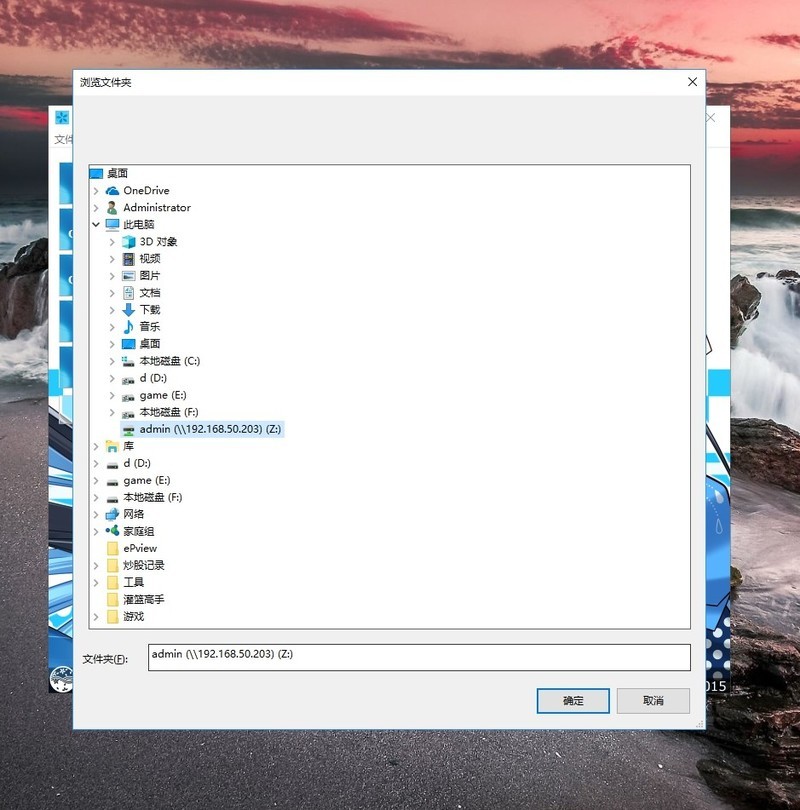Close the background application window
Image resolution: width=800 pixels, height=810 pixels.
711,118
